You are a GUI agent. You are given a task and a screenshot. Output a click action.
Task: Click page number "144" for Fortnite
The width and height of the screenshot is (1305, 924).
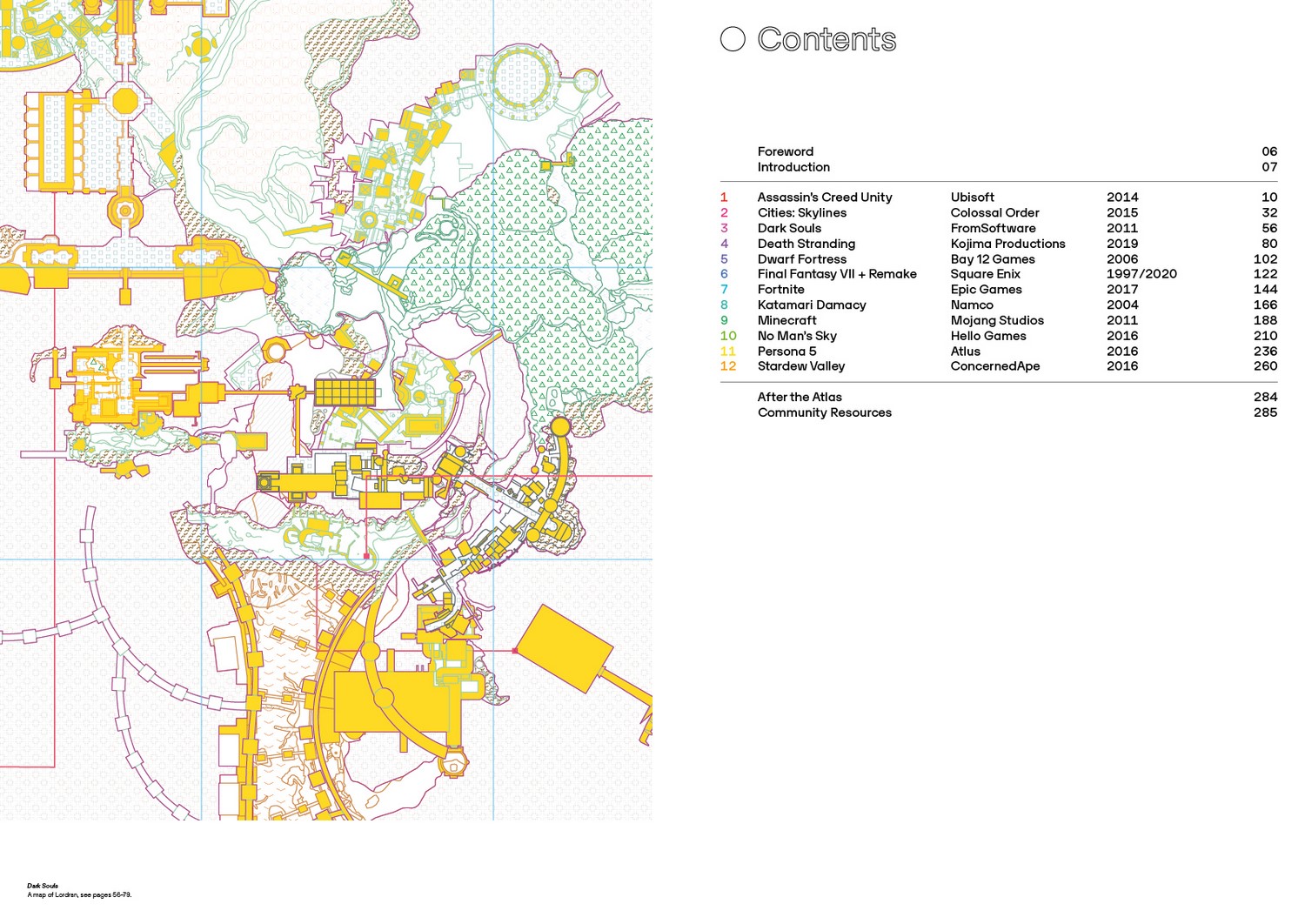[x=1266, y=290]
